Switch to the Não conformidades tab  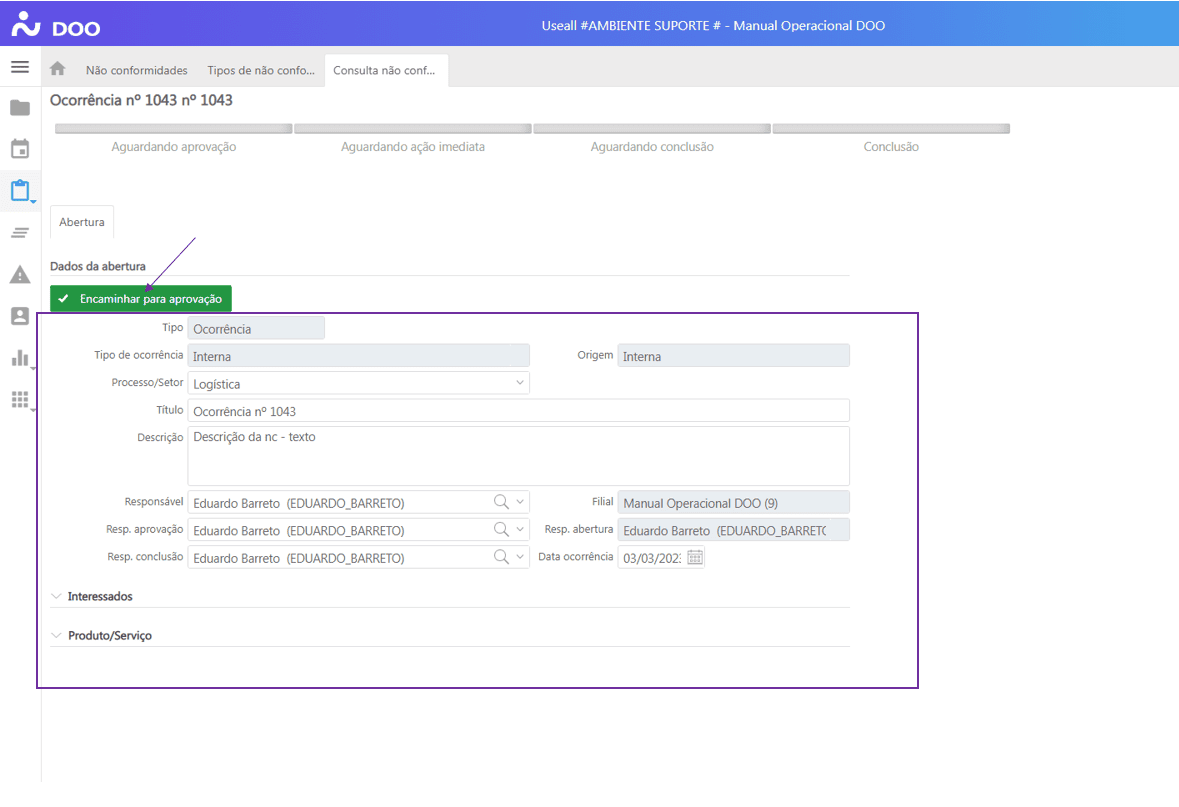[137, 70]
